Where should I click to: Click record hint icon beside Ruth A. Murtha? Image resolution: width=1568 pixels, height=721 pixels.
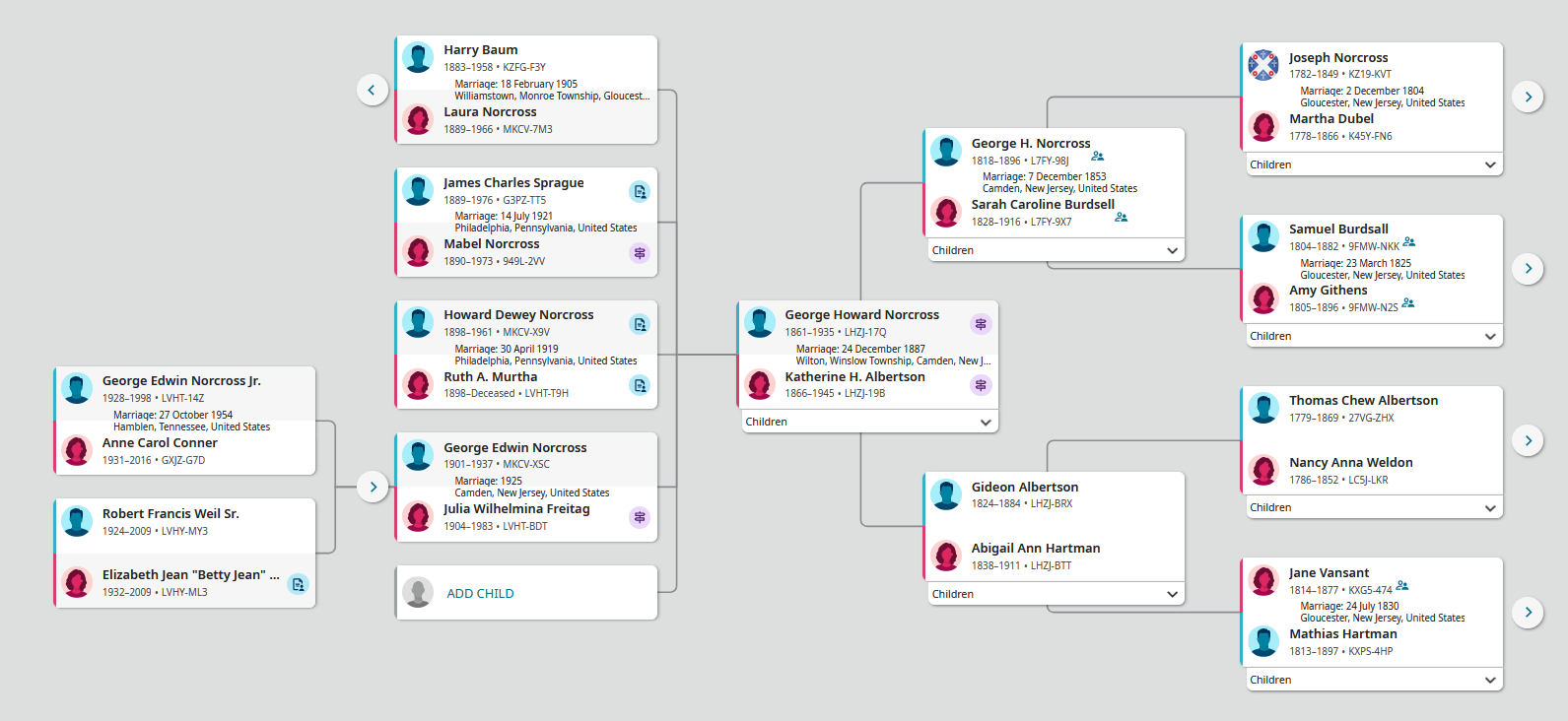640,385
